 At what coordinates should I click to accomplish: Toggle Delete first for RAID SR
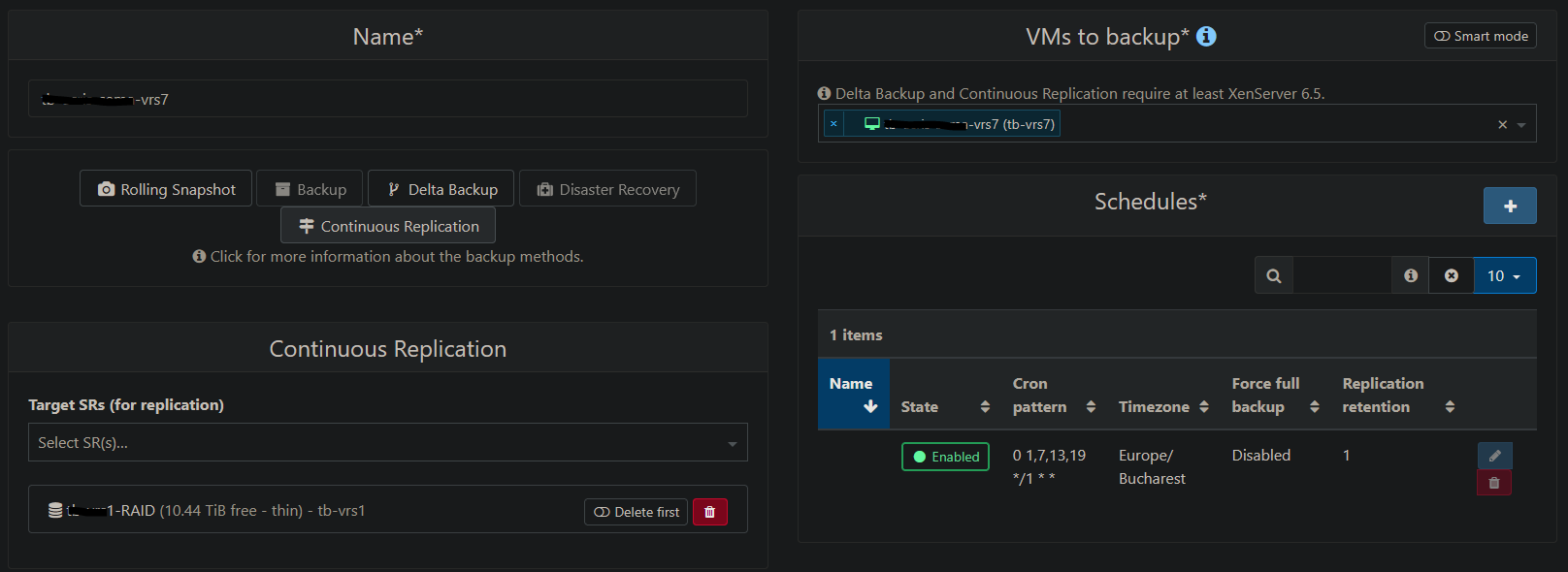click(x=636, y=512)
